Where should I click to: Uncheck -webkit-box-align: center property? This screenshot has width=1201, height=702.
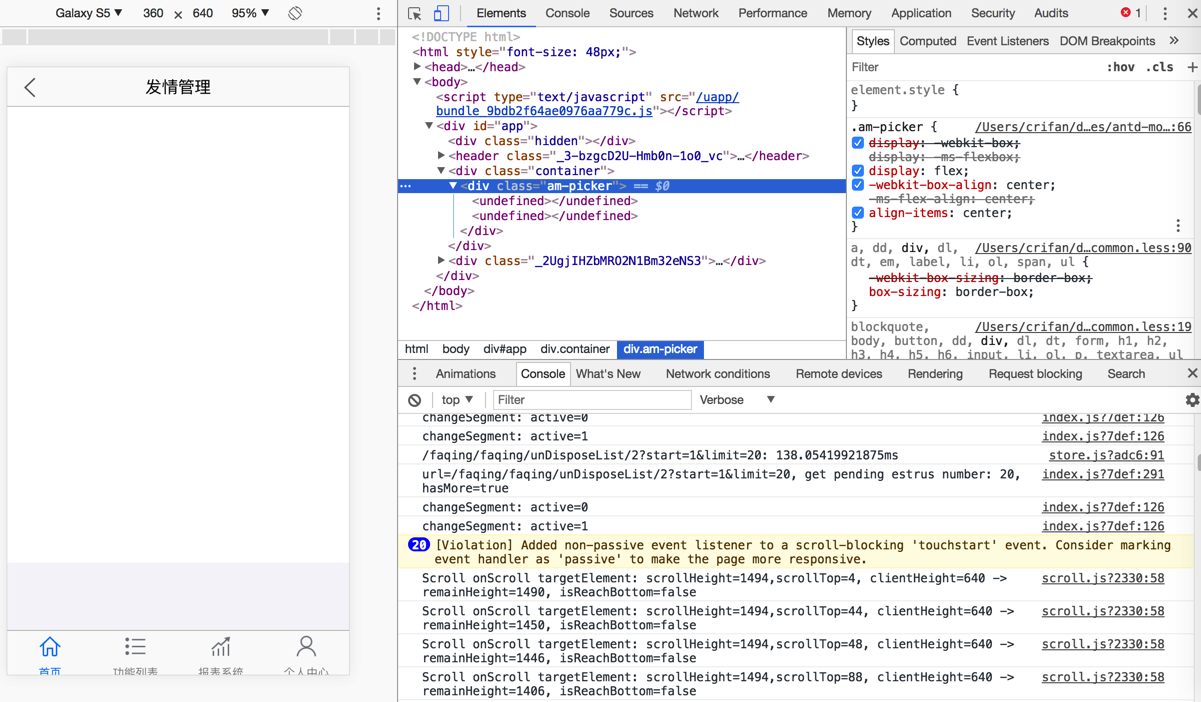(858, 185)
